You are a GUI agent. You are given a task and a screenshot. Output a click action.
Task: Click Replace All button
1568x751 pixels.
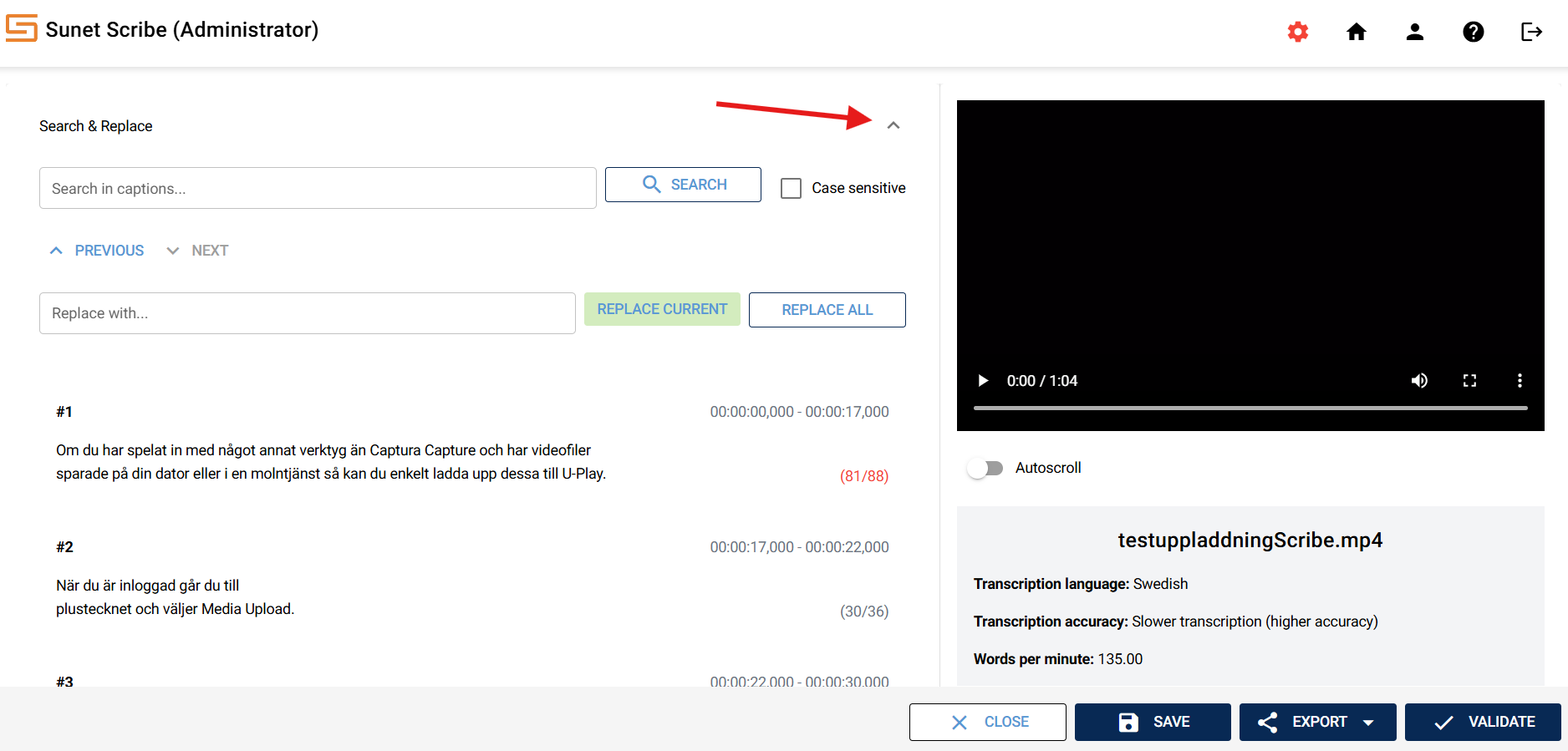[x=827, y=310]
